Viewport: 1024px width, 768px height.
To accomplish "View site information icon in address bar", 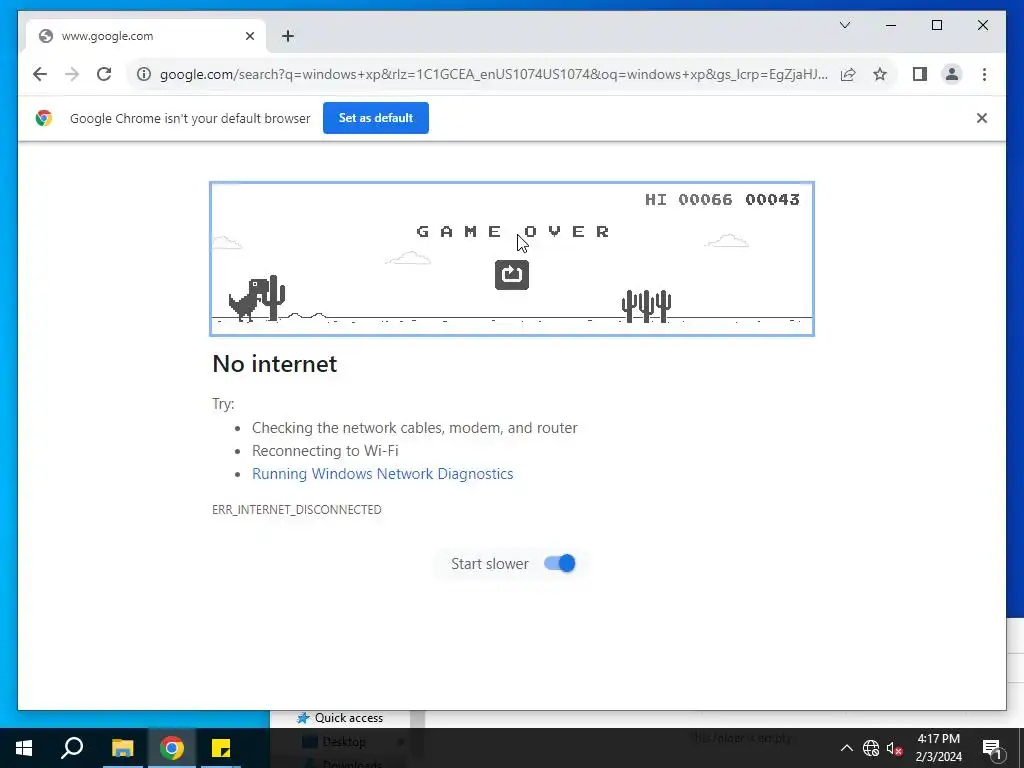I will (x=144, y=74).
